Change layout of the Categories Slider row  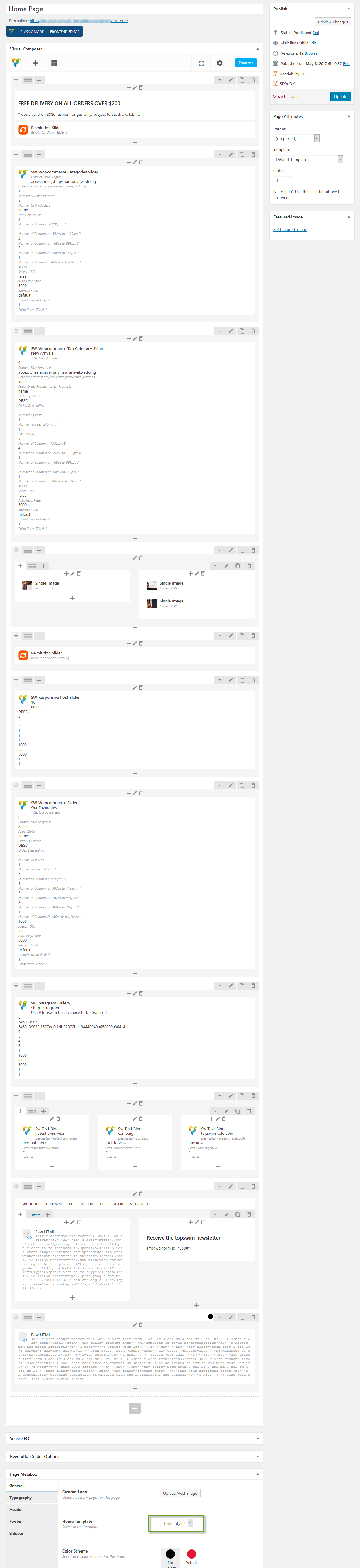coord(27,155)
